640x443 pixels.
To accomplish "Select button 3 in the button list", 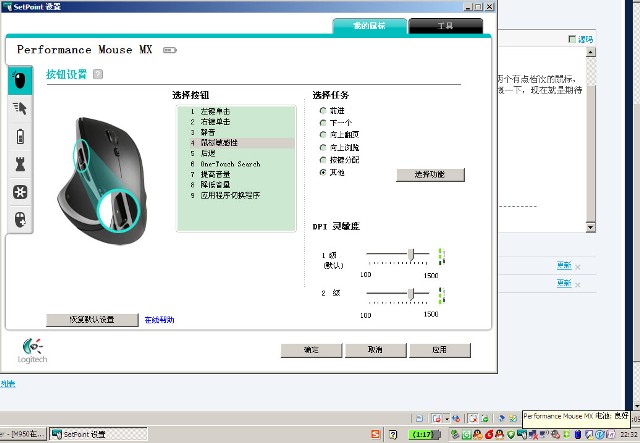I will (x=236, y=132).
